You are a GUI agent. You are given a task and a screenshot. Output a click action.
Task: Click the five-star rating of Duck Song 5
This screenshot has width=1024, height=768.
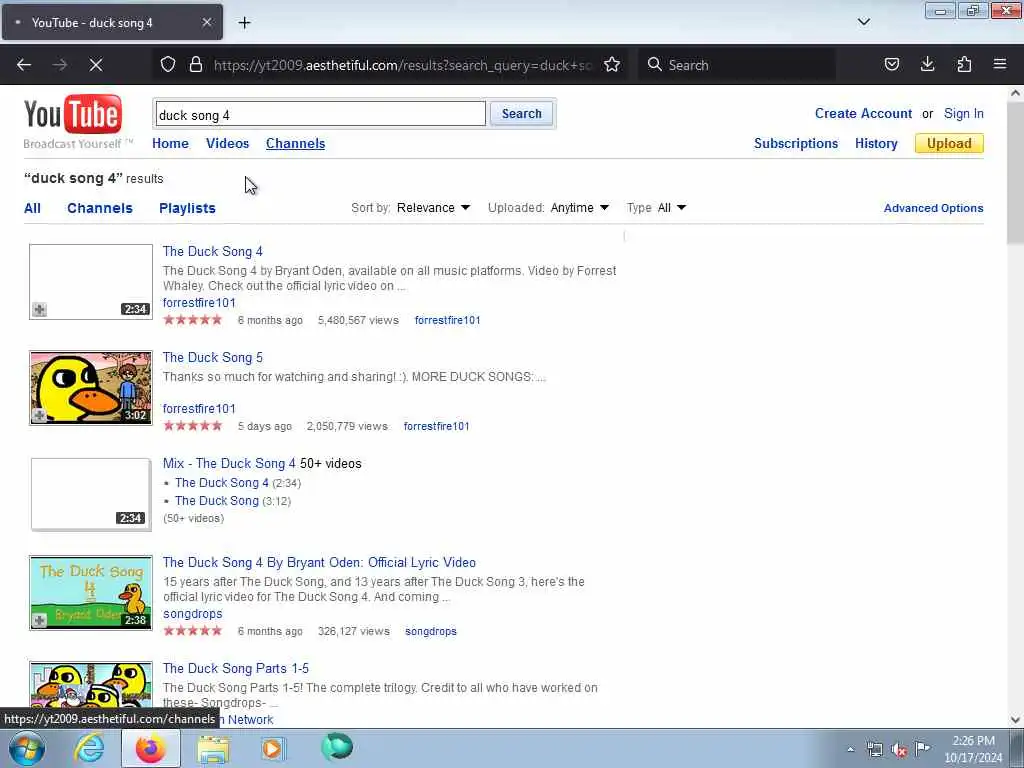(193, 426)
